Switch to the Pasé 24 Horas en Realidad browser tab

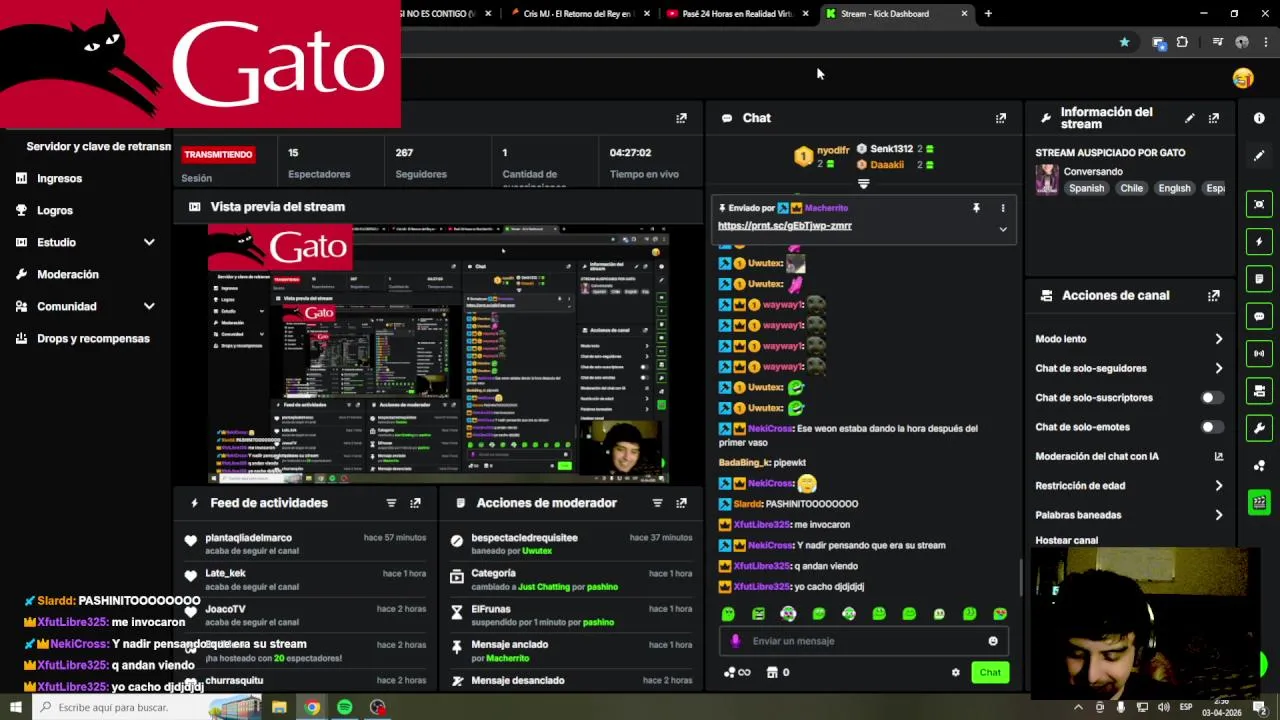(737, 14)
